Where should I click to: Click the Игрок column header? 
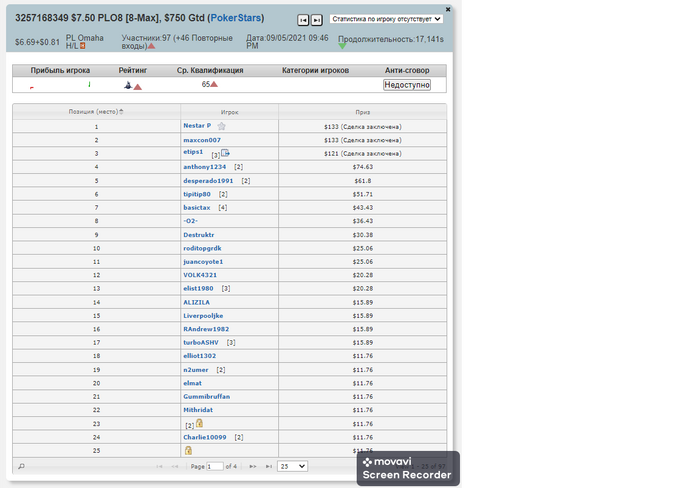click(229, 112)
